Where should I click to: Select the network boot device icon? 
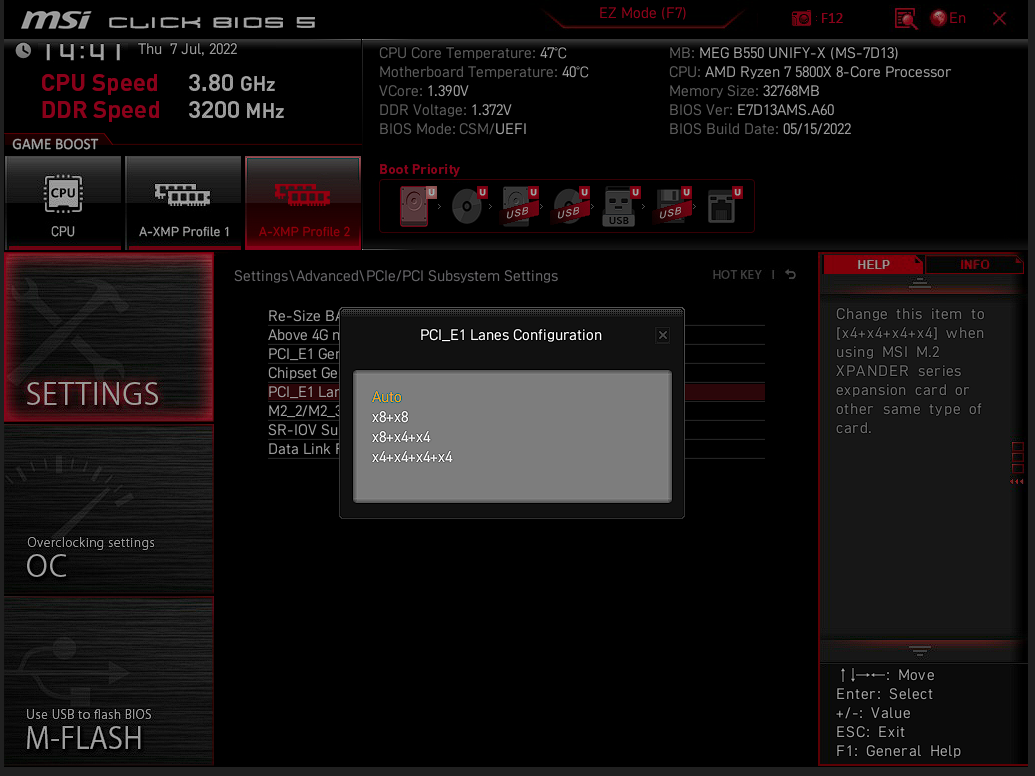(x=723, y=206)
